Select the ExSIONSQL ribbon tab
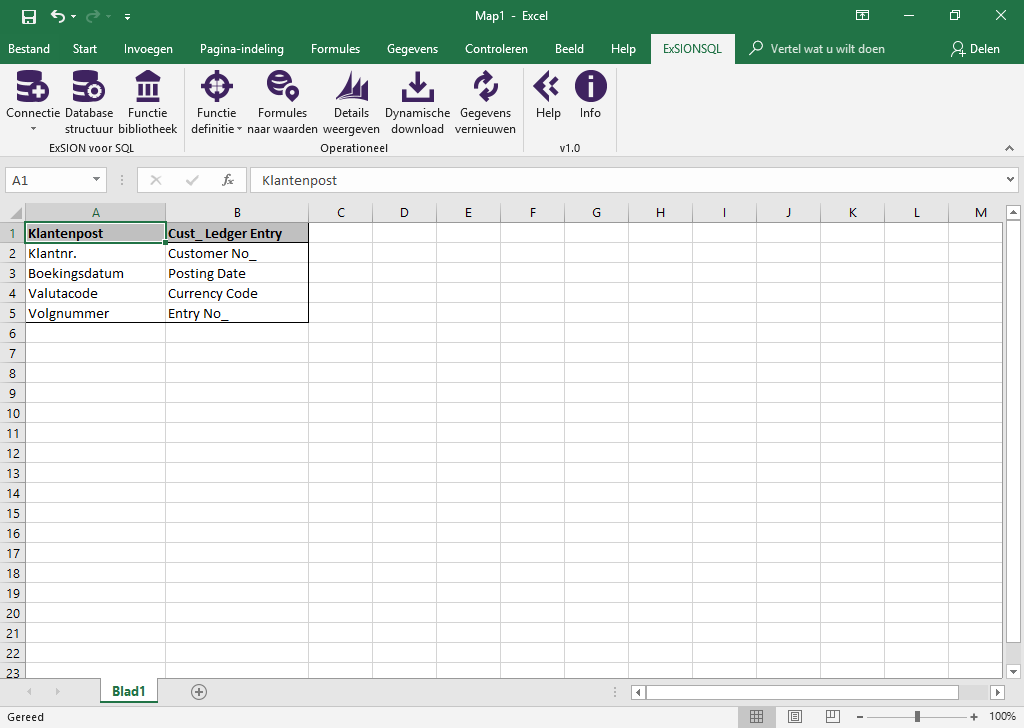1024x728 pixels. (x=692, y=49)
